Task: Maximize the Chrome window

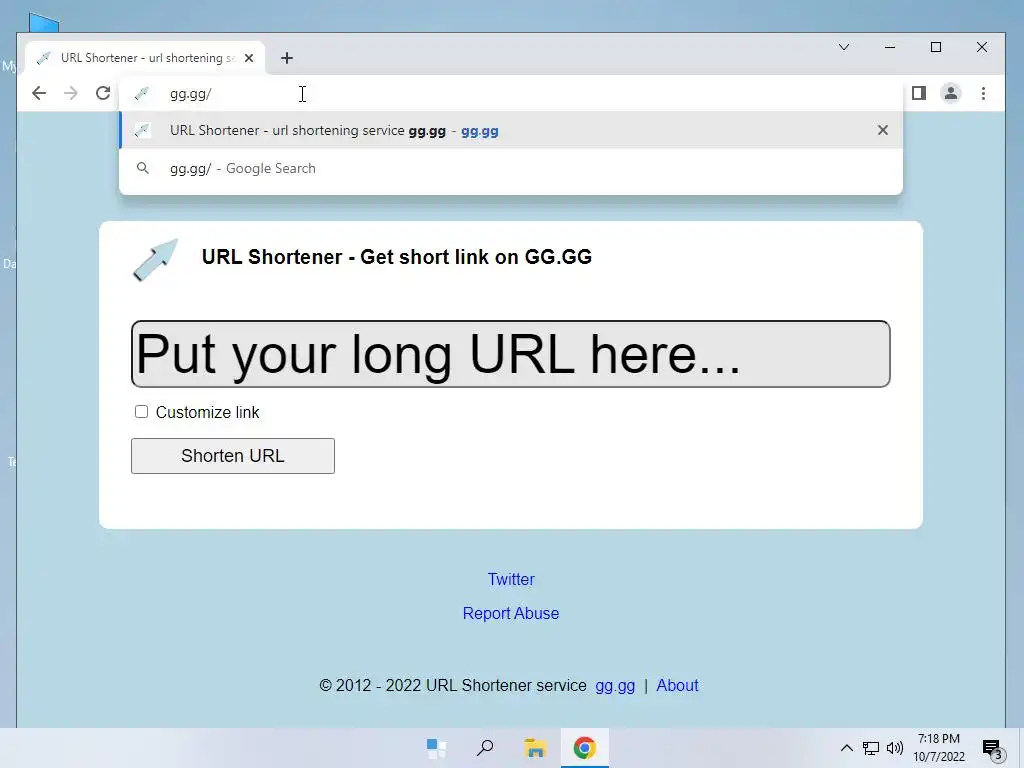Action: pyautogui.click(x=936, y=47)
